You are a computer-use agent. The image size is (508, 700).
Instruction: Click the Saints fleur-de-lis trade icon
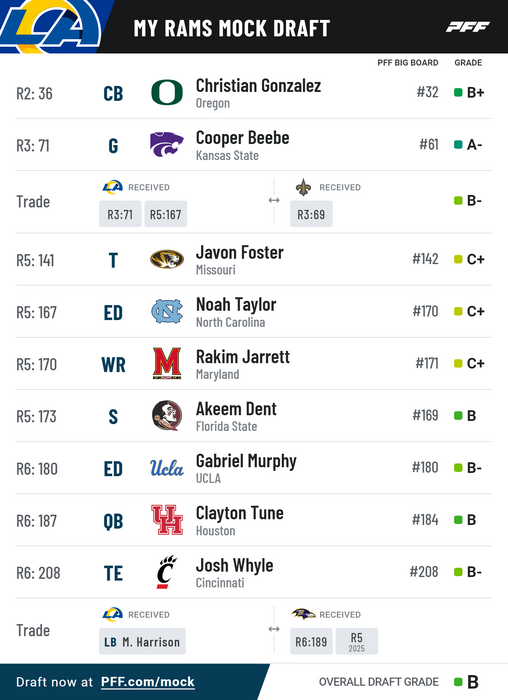pyautogui.click(x=304, y=187)
